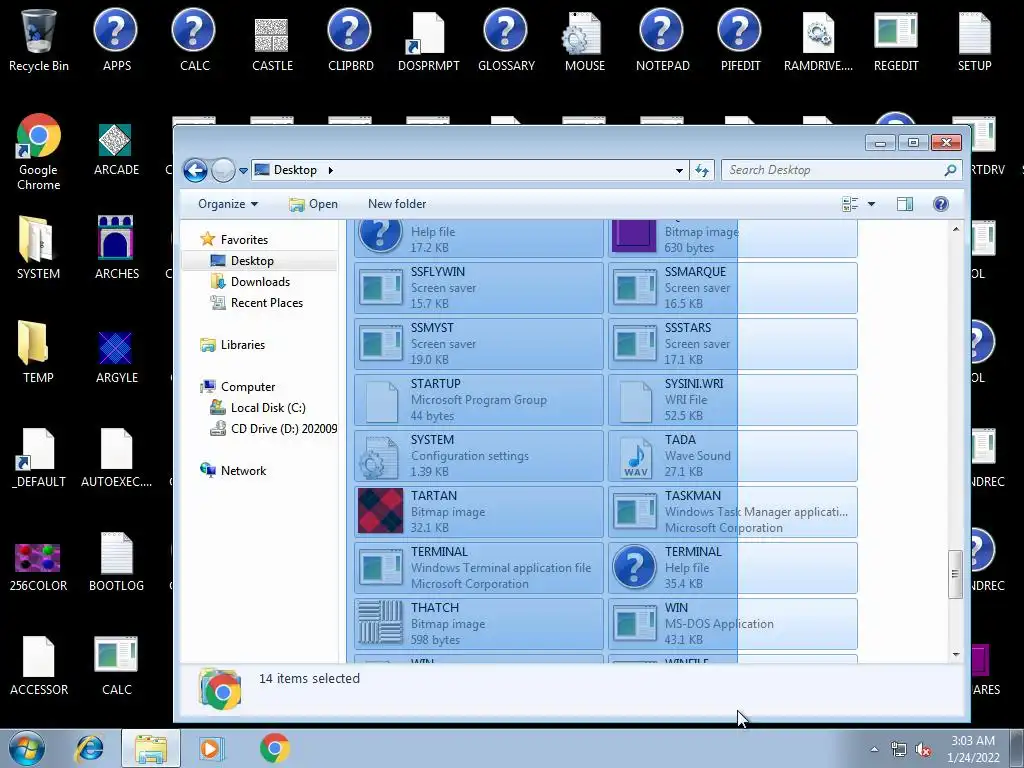This screenshot has width=1024, height=768.
Task: Expand address bar history dropdown
Action: pyautogui.click(x=679, y=170)
